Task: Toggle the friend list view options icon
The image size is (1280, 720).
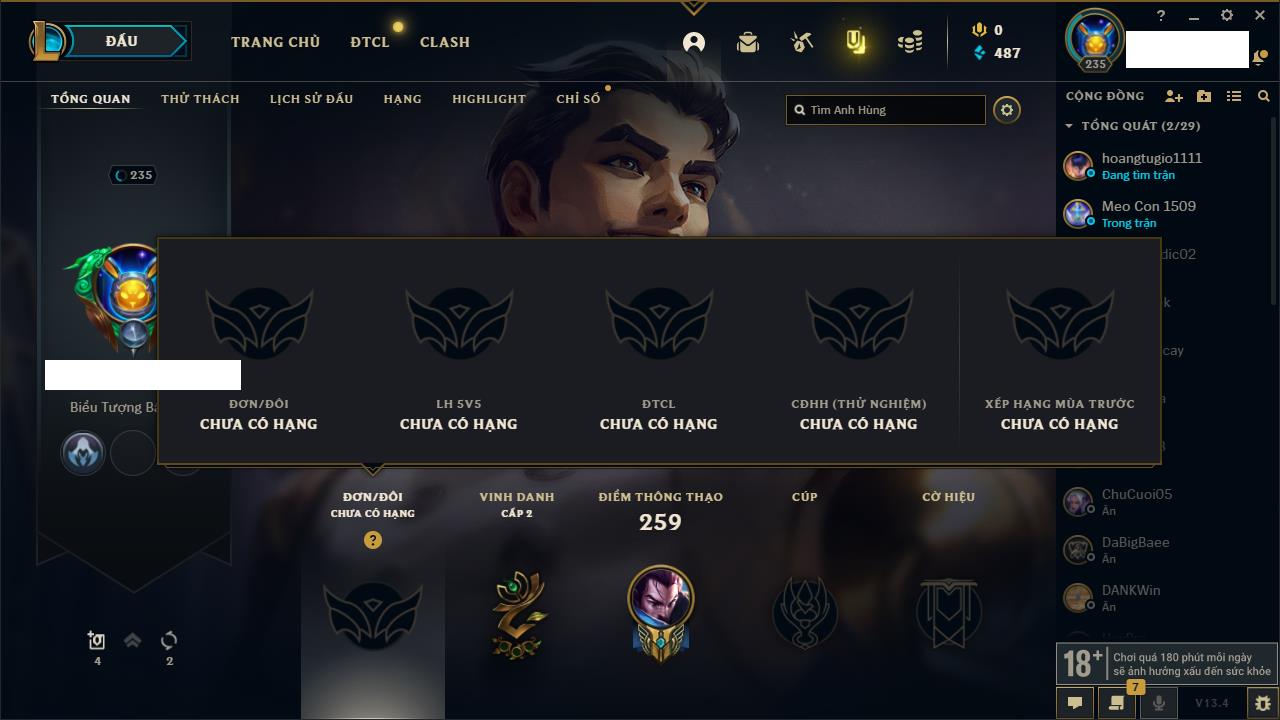Action: pyautogui.click(x=1234, y=96)
